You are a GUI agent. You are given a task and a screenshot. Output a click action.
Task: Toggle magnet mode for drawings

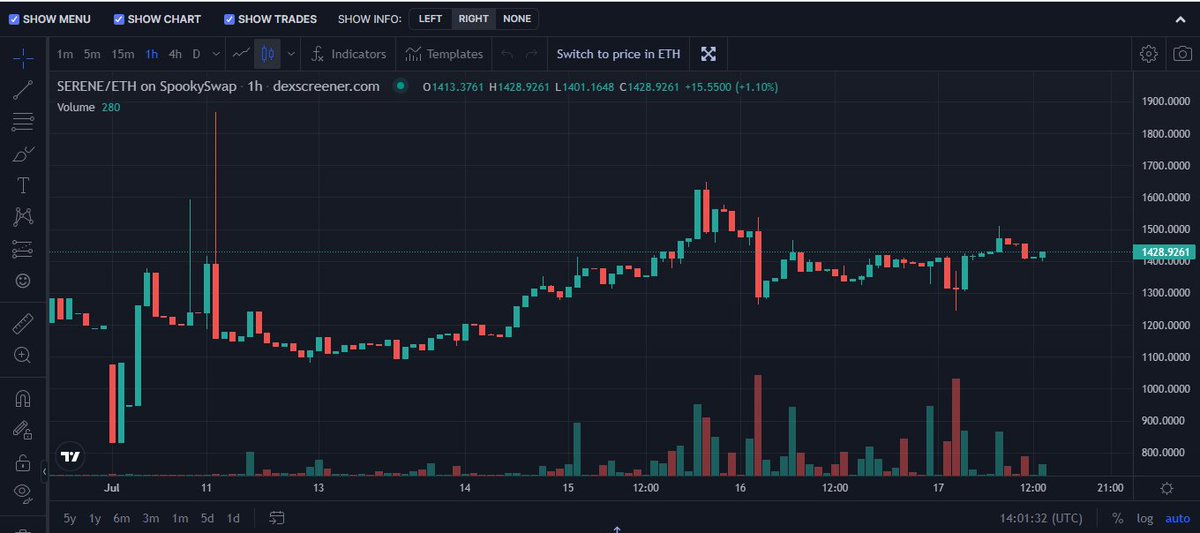pos(23,398)
